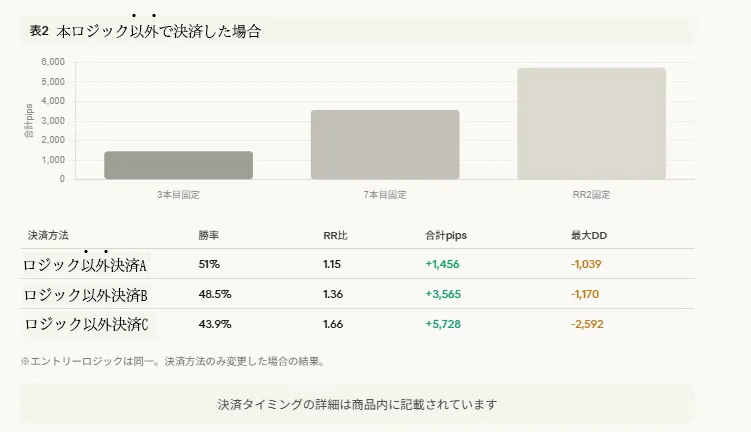The height and width of the screenshot is (432, 751).
Task: Click the ロジック以外決済C row label
Action: 86,324
